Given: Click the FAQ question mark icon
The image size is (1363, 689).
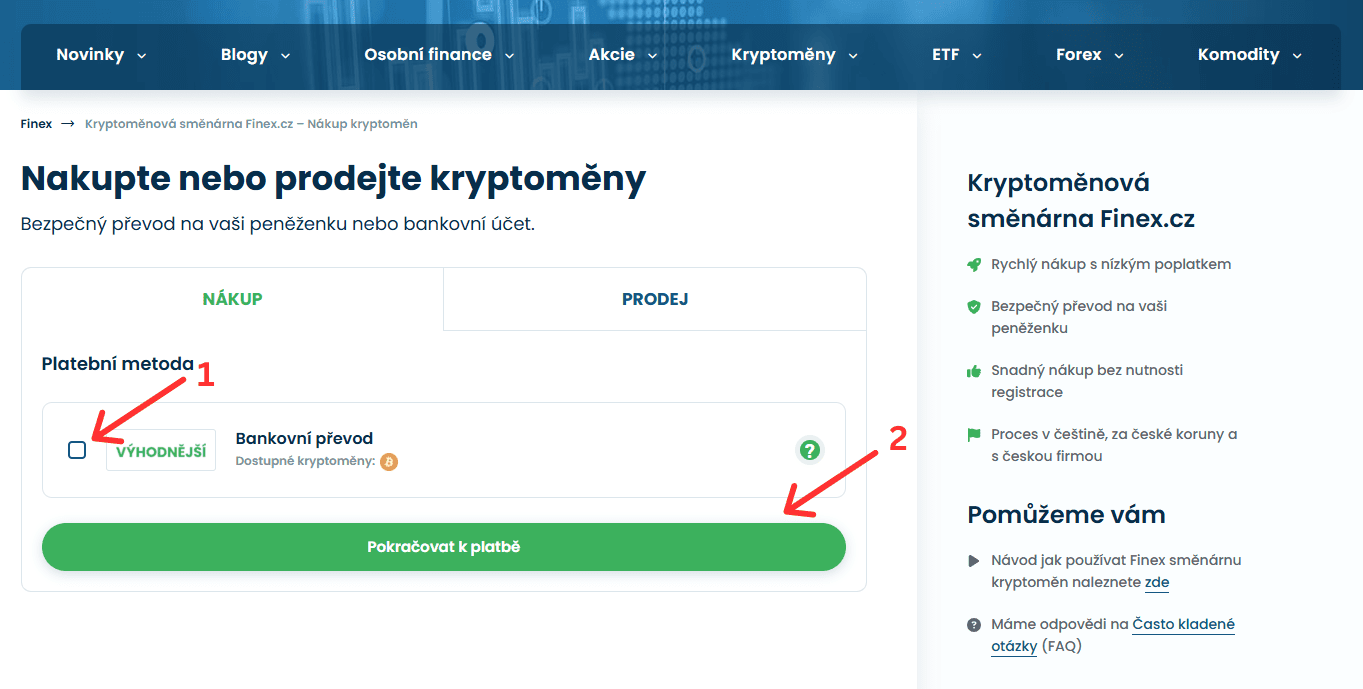Looking at the screenshot, I should tap(974, 625).
